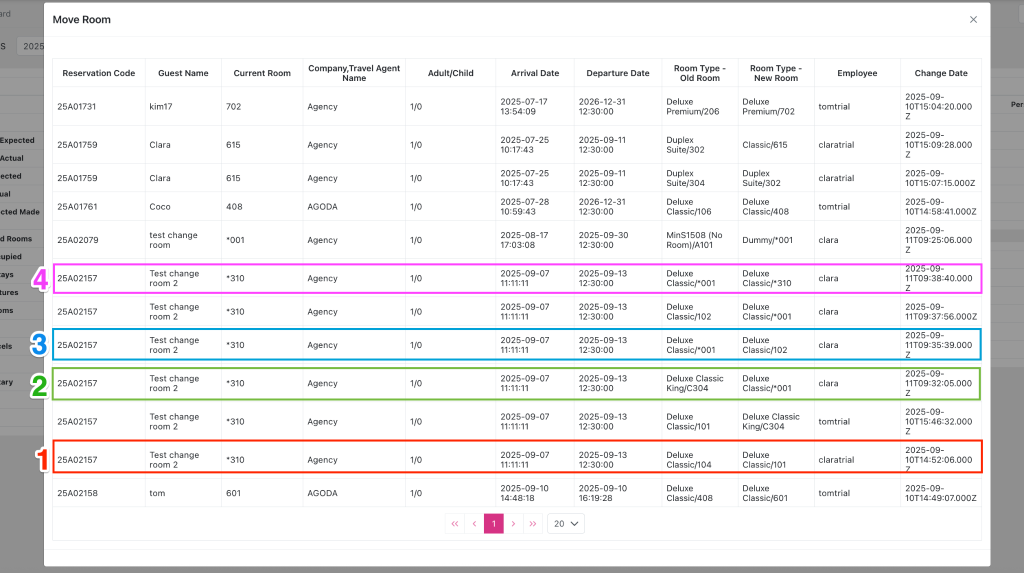The image size is (1024, 573).
Task: Click the kim17 guest name cell
Action: [161, 106]
